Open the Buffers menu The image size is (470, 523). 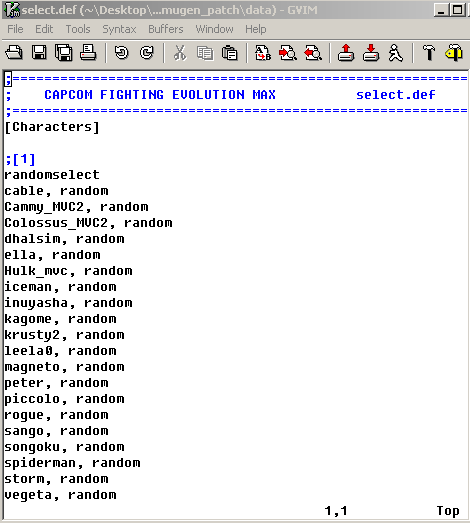[166, 29]
